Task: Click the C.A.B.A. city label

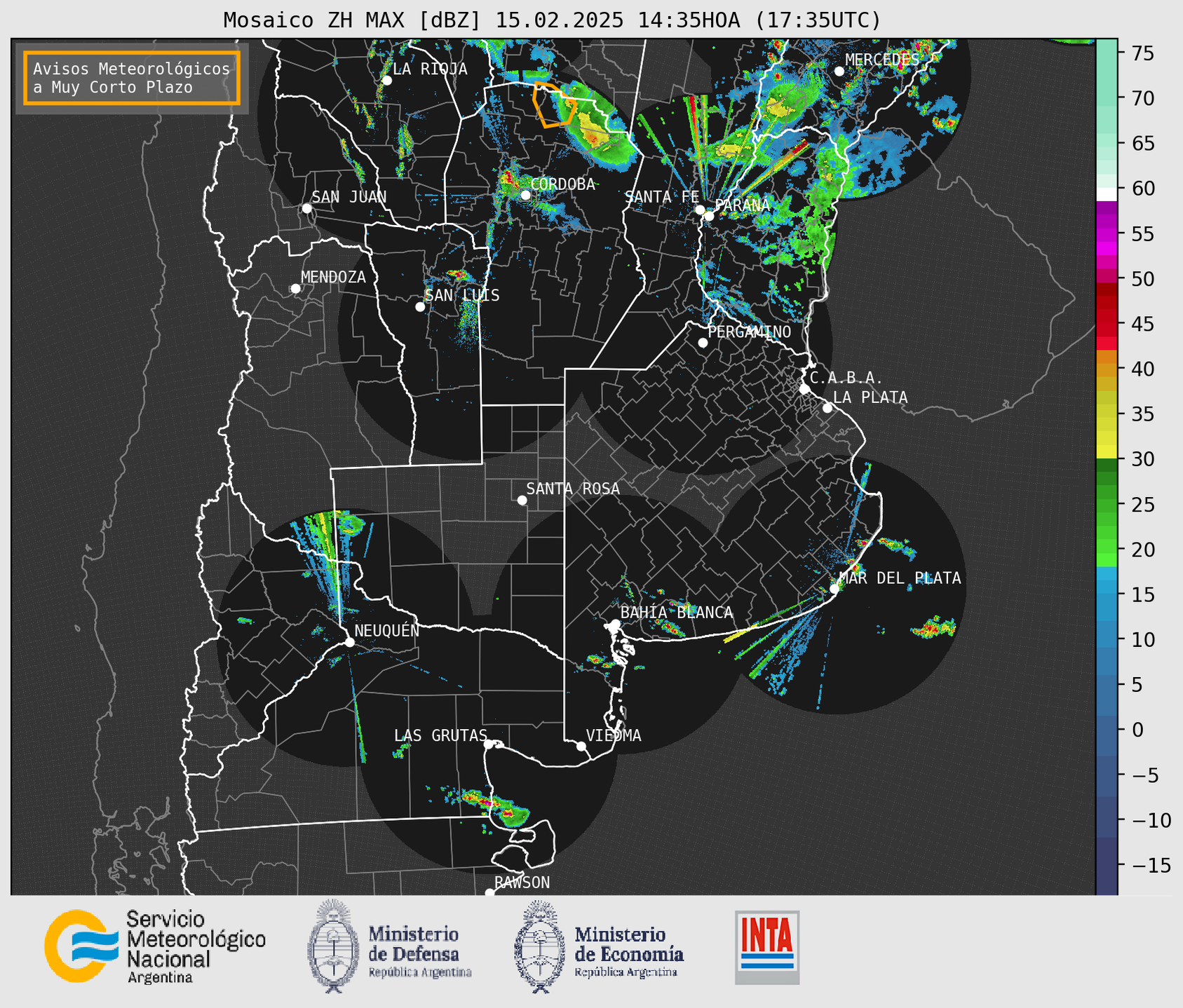Action: pyautogui.click(x=846, y=378)
